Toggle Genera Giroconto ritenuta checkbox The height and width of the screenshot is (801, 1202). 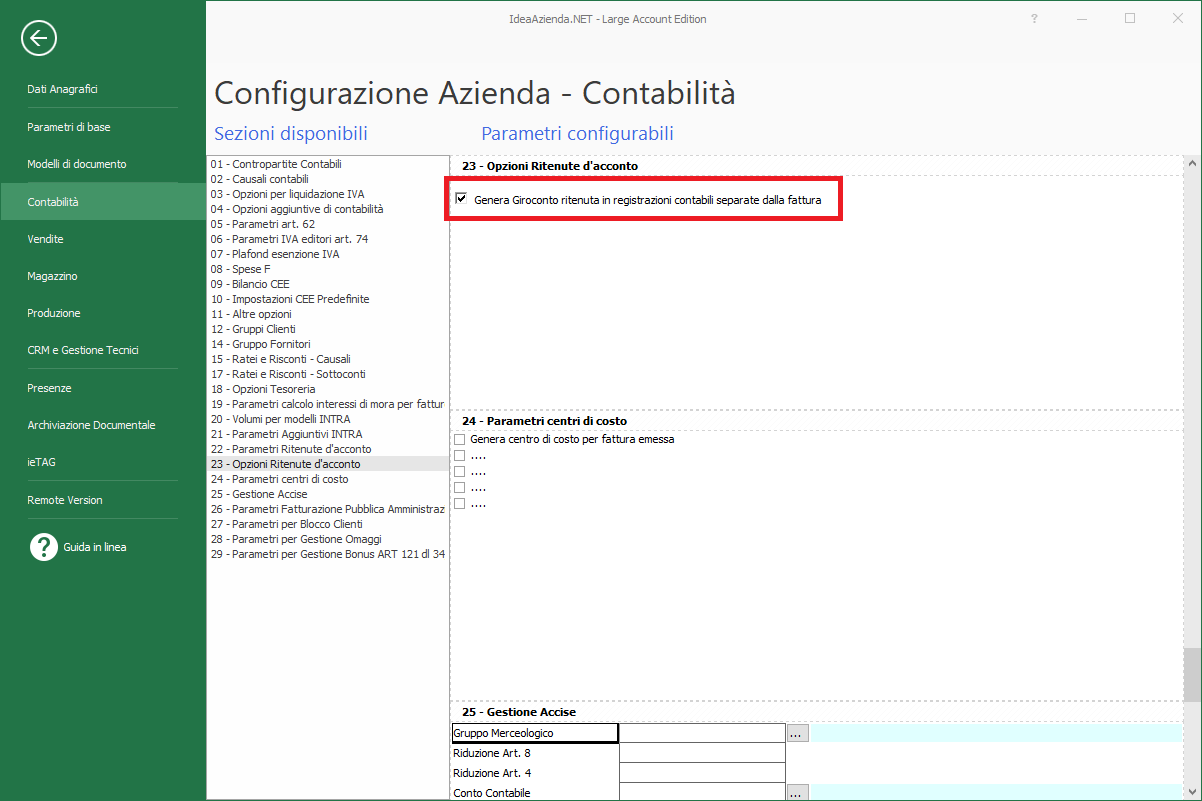[x=461, y=199]
